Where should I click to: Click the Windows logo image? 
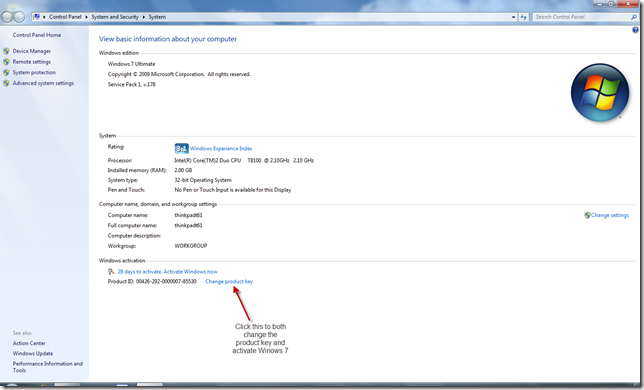[x=600, y=92]
